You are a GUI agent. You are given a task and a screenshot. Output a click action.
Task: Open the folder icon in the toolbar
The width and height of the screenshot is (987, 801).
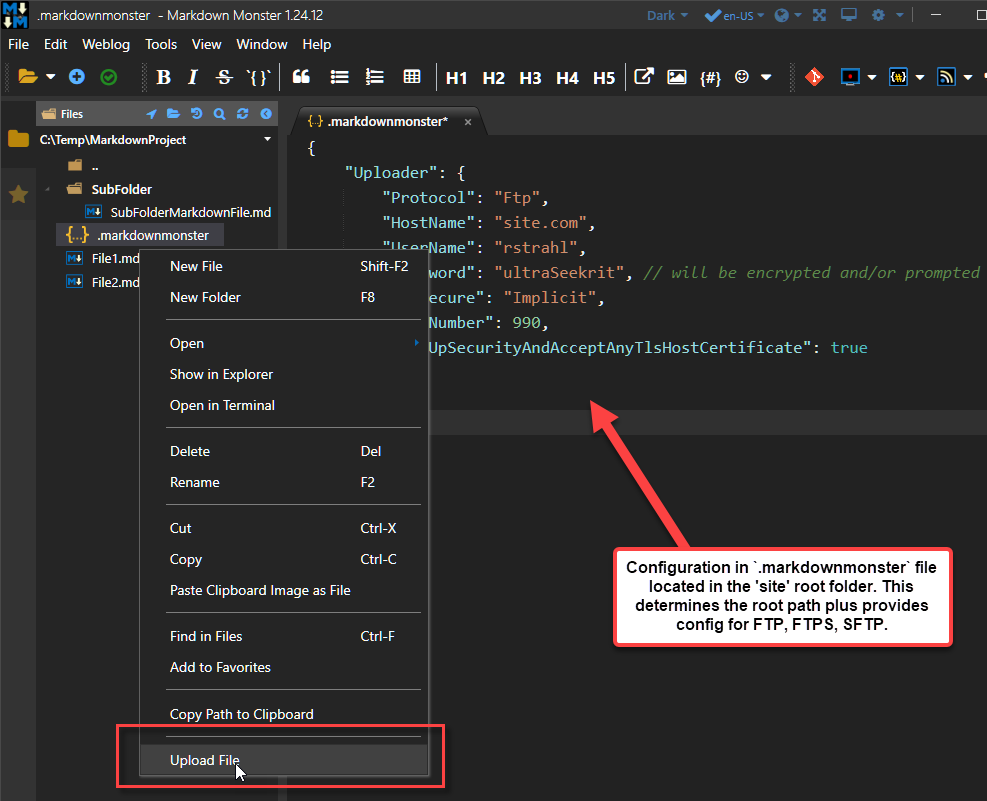[28, 77]
